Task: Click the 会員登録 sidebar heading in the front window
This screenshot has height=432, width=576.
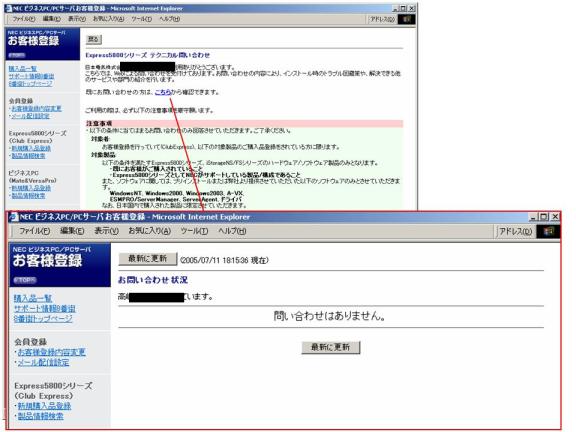Action: coord(30,342)
